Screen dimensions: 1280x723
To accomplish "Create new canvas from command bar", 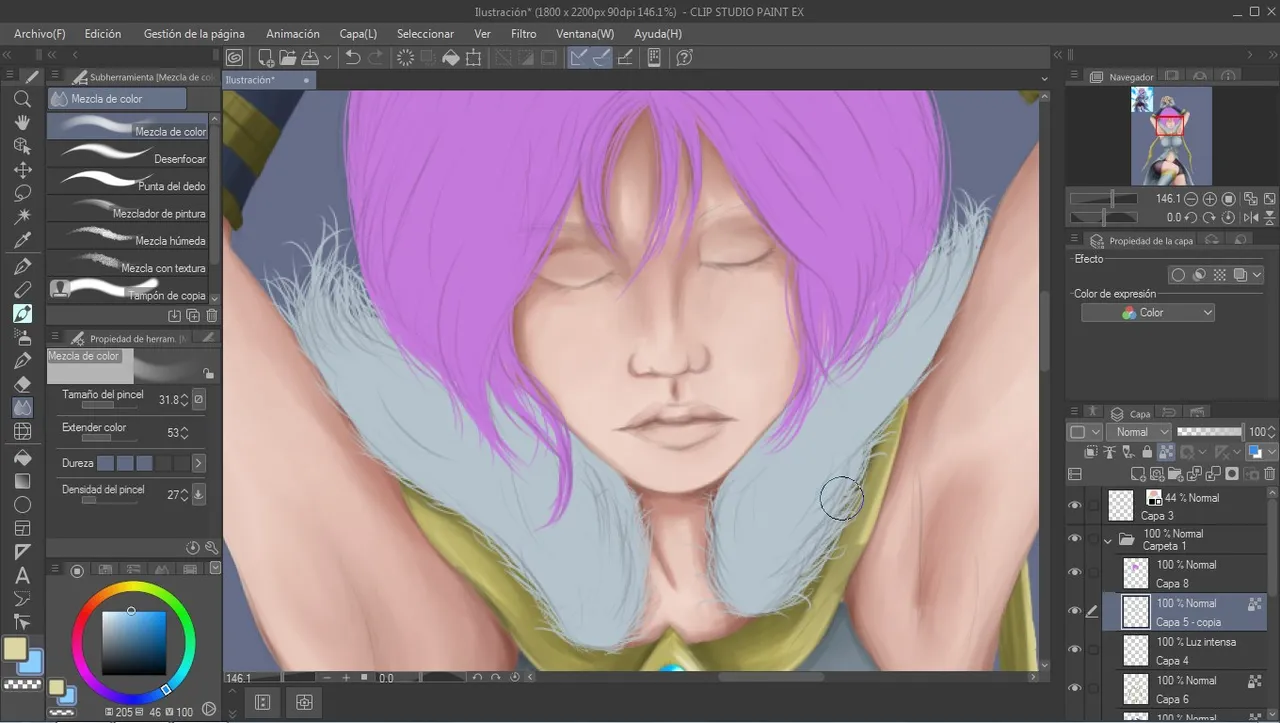I will [266, 58].
